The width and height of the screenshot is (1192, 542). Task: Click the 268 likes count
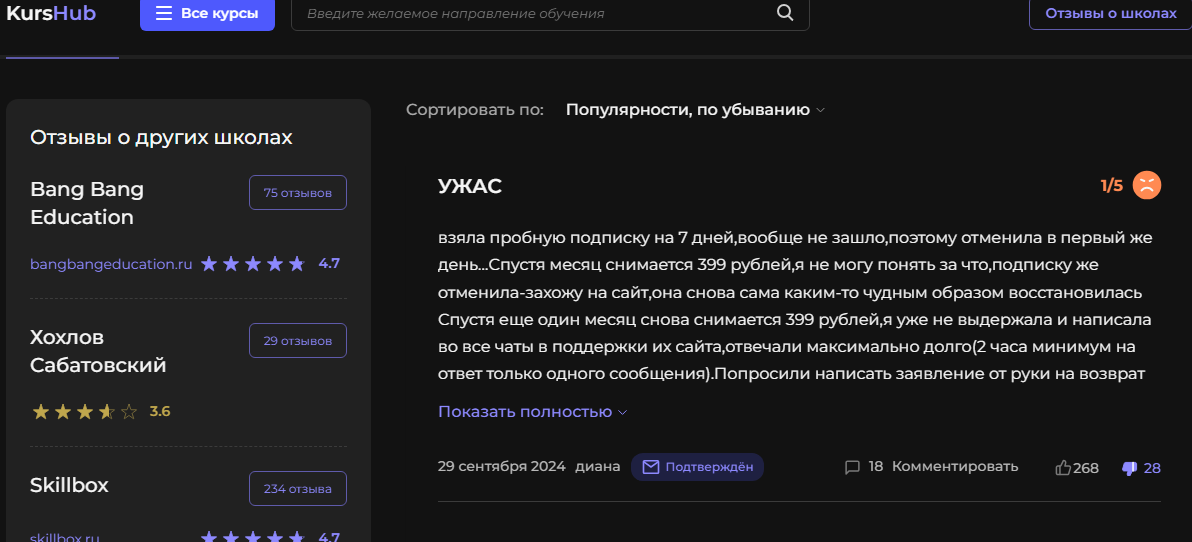point(1086,468)
